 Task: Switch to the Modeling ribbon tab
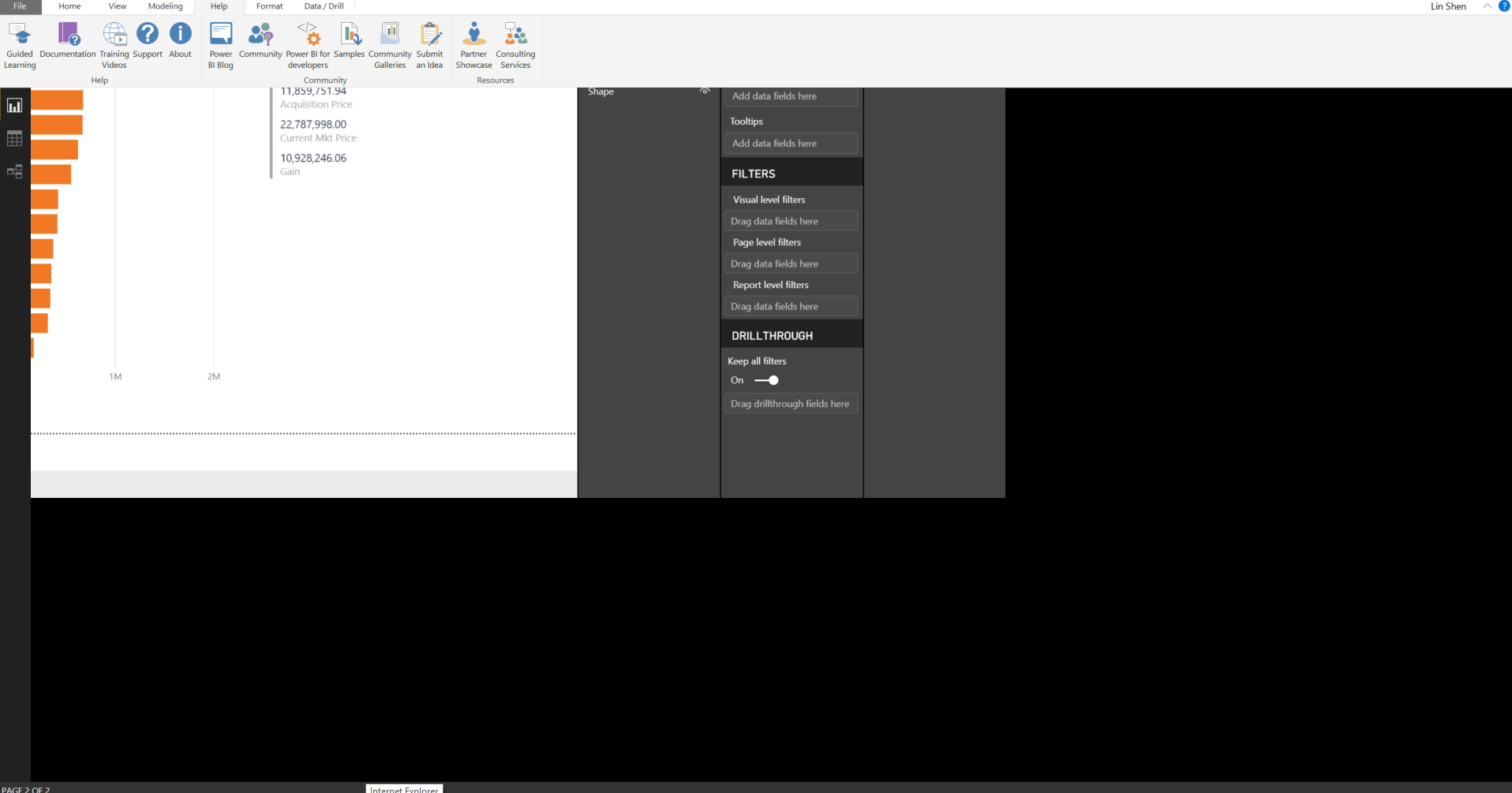click(x=166, y=6)
